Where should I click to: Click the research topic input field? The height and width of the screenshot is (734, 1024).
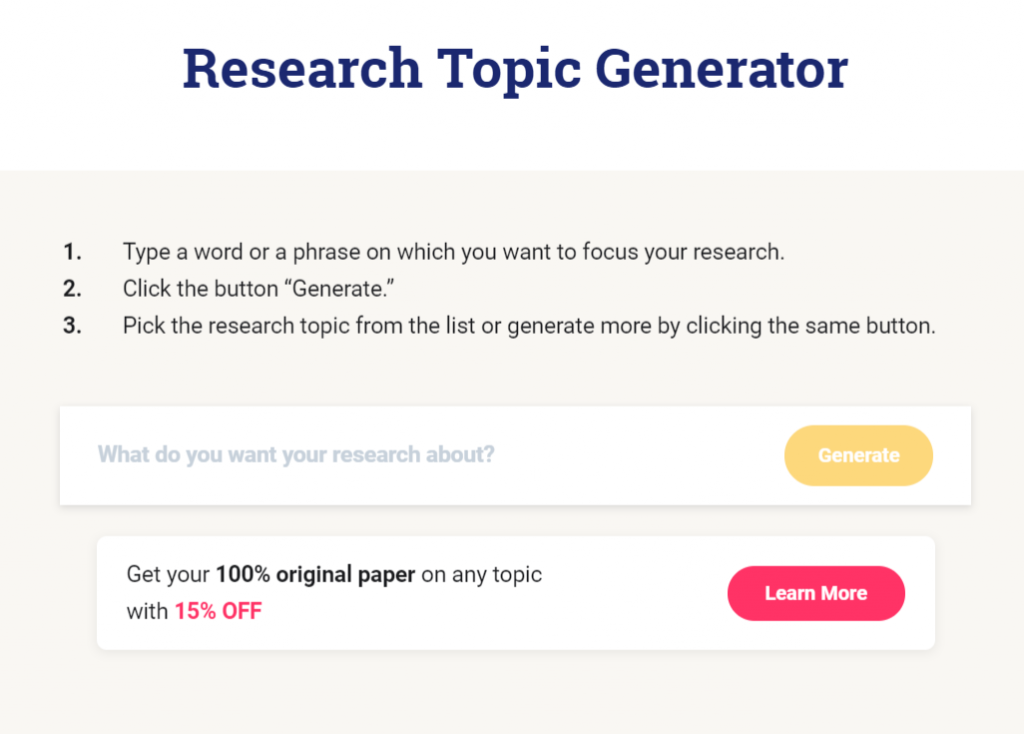(300, 455)
